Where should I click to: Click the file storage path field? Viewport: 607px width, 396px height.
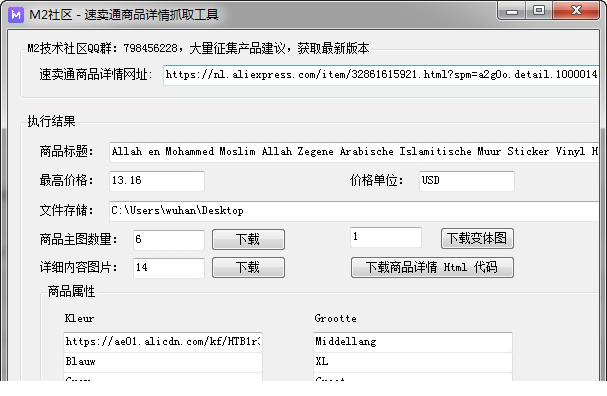[354, 211]
